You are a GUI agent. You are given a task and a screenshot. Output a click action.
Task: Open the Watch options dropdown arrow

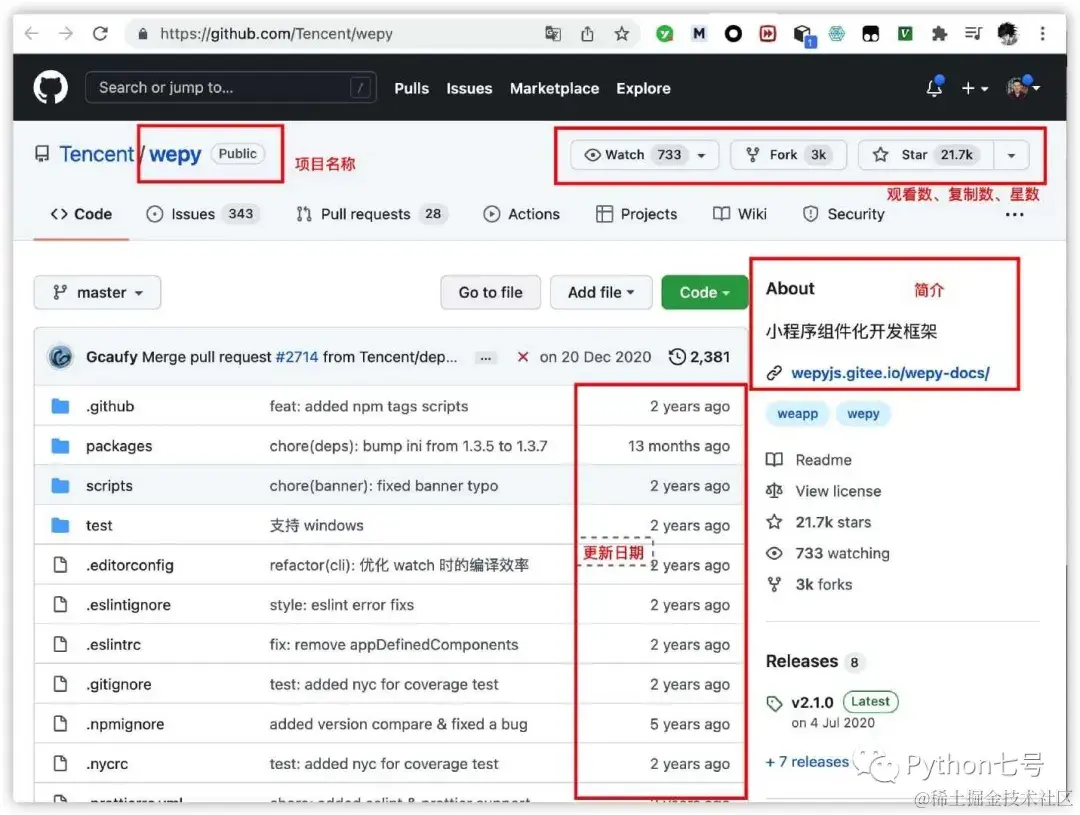coord(703,155)
